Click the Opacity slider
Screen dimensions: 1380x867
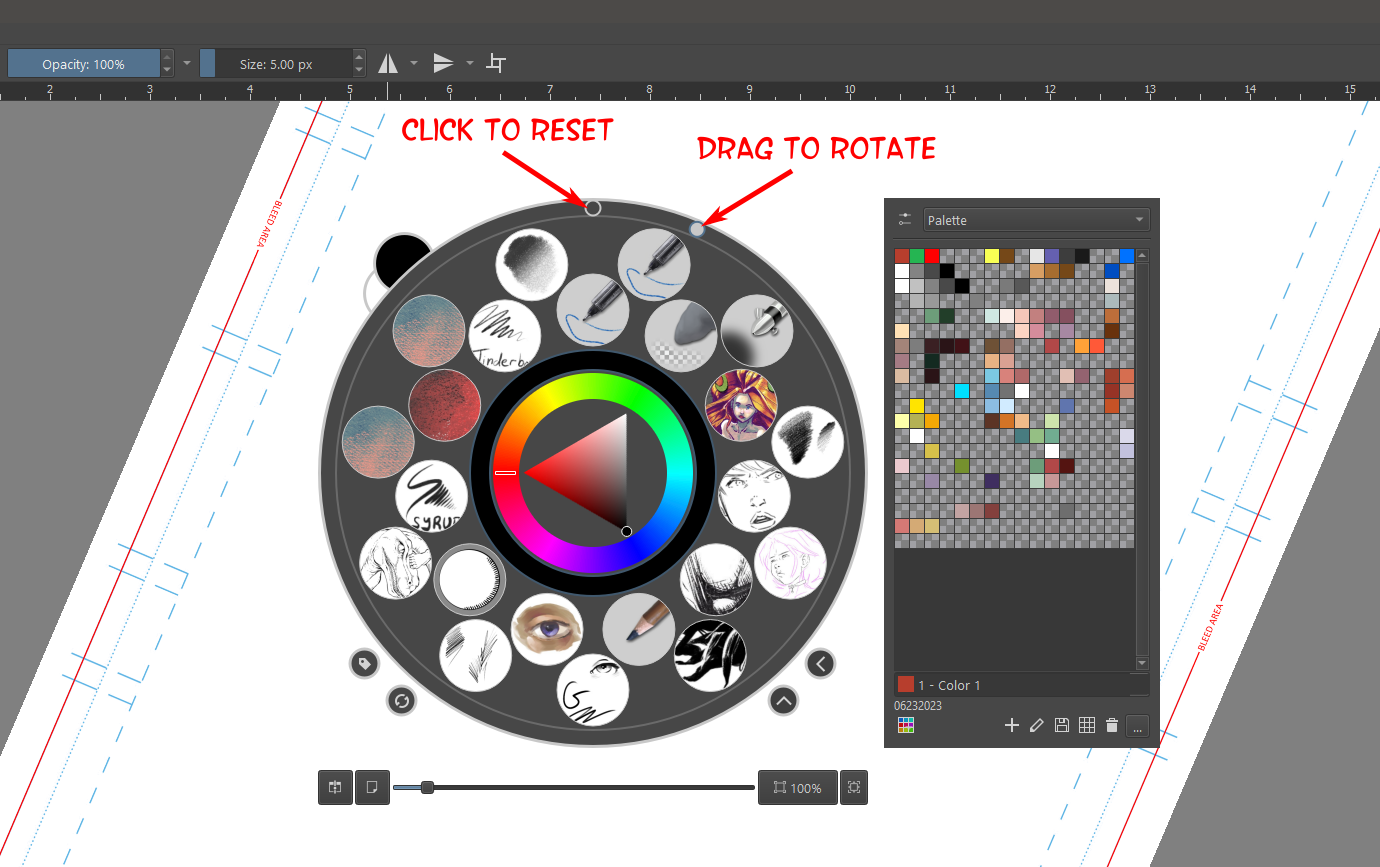[x=83, y=64]
